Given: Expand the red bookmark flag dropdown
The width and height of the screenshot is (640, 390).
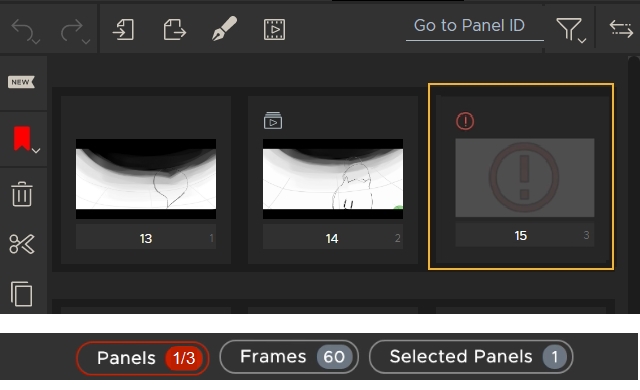Looking at the screenshot, I should (36, 151).
